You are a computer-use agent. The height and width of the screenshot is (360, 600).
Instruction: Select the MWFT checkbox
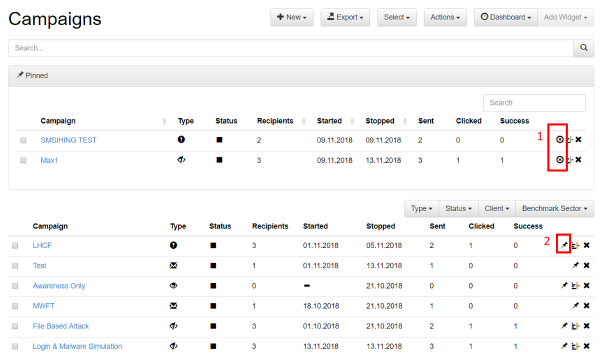15,306
